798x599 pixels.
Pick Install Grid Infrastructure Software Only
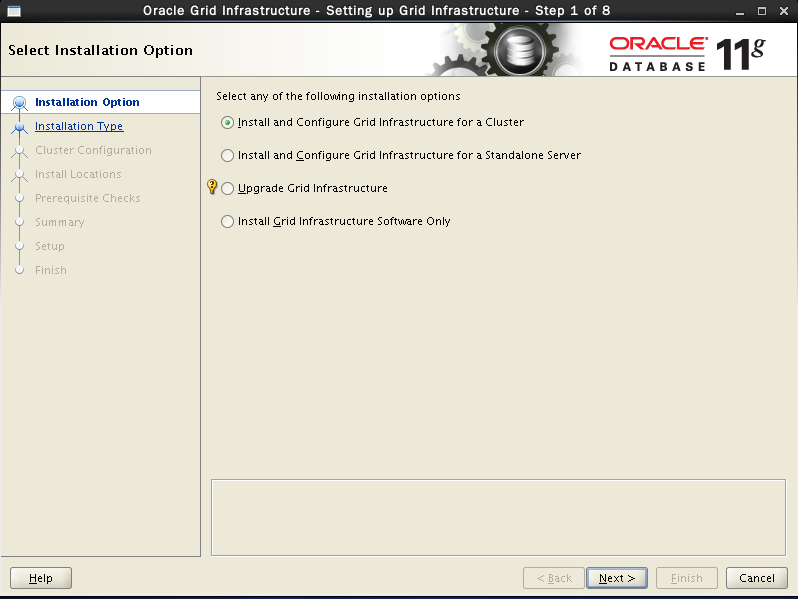point(228,221)
